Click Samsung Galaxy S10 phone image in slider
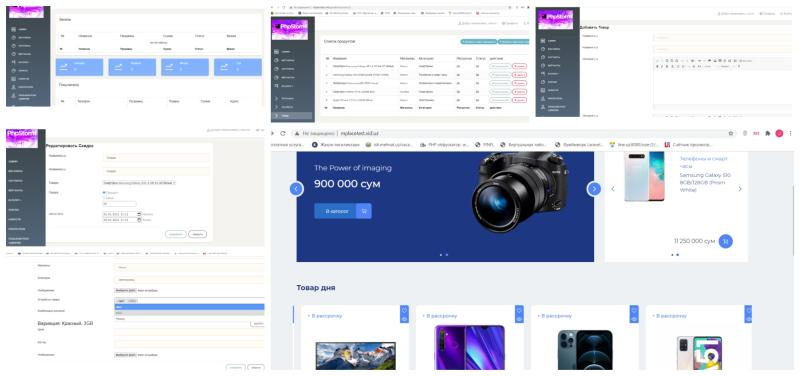The height and width of the screenshot is (376, 800). [644, 176]
